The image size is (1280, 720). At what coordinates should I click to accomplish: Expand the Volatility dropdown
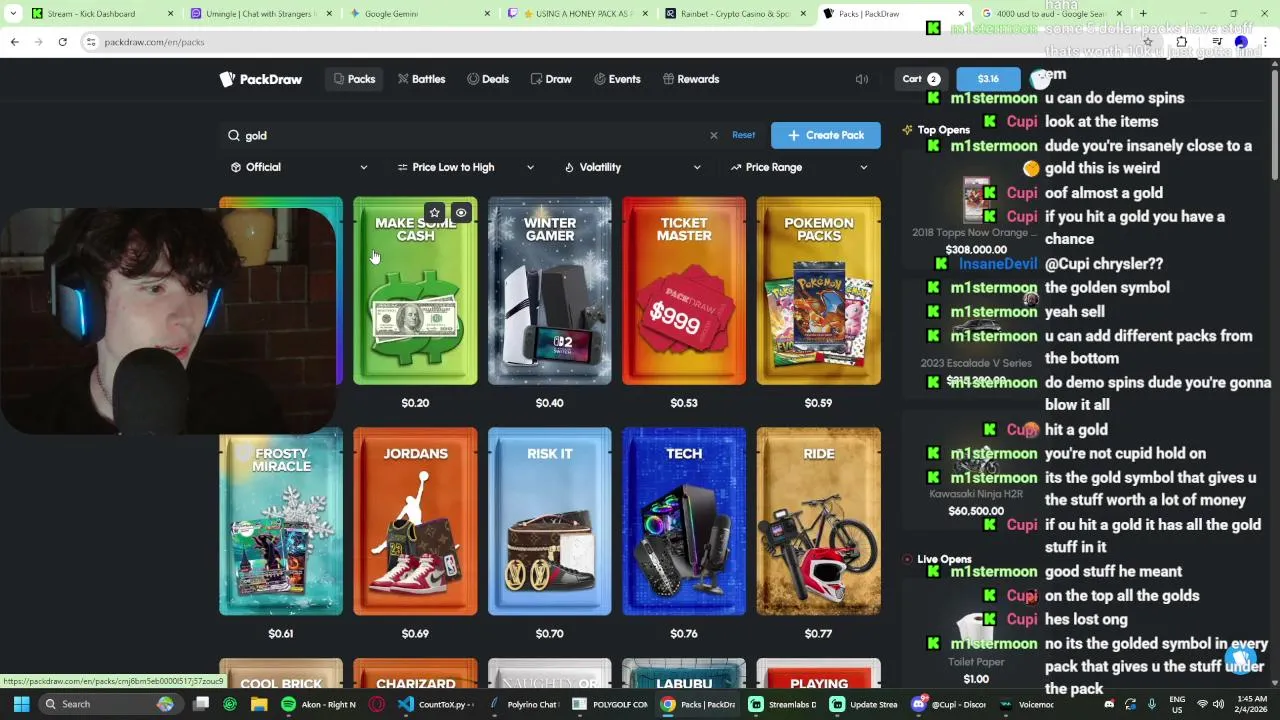pyautogui.click(x=633, y=167)
